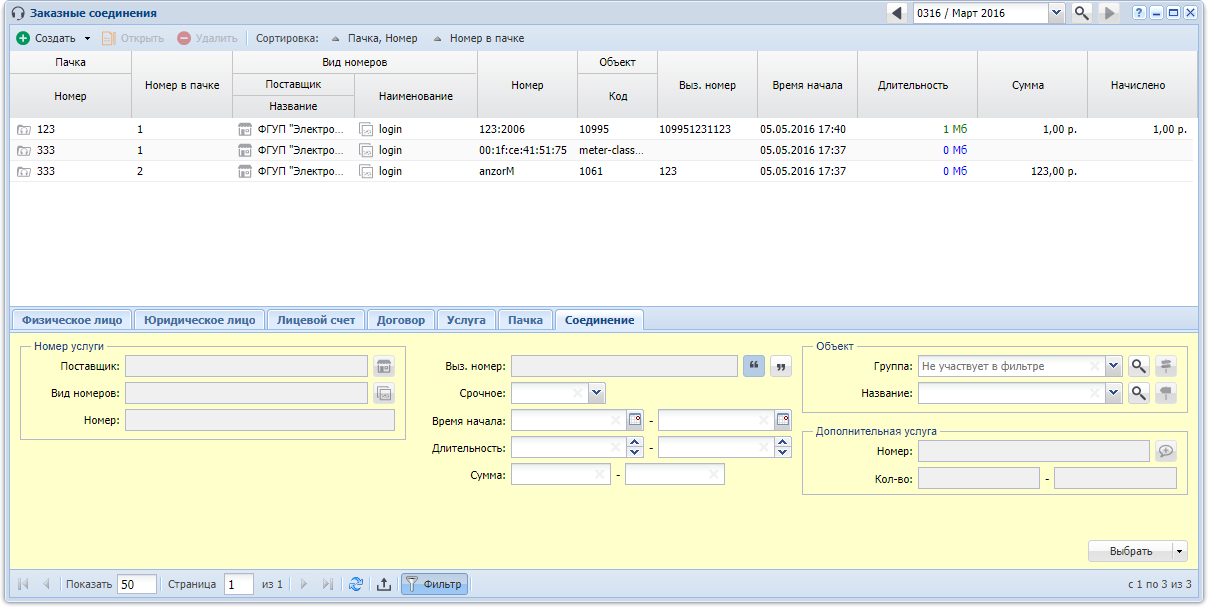Click the Выз. номер filter input

625,367
